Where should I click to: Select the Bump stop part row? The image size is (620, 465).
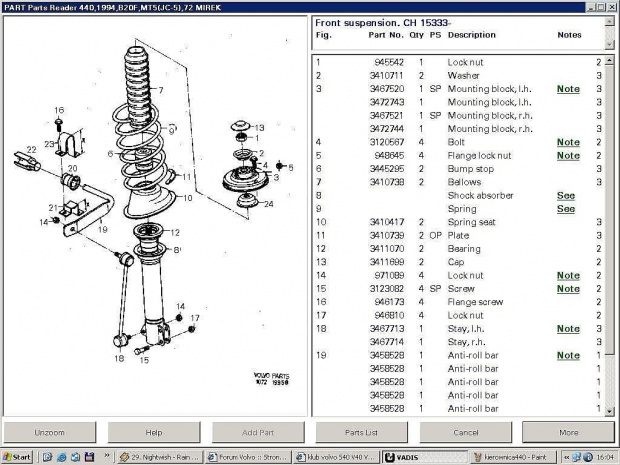(469, 169)
